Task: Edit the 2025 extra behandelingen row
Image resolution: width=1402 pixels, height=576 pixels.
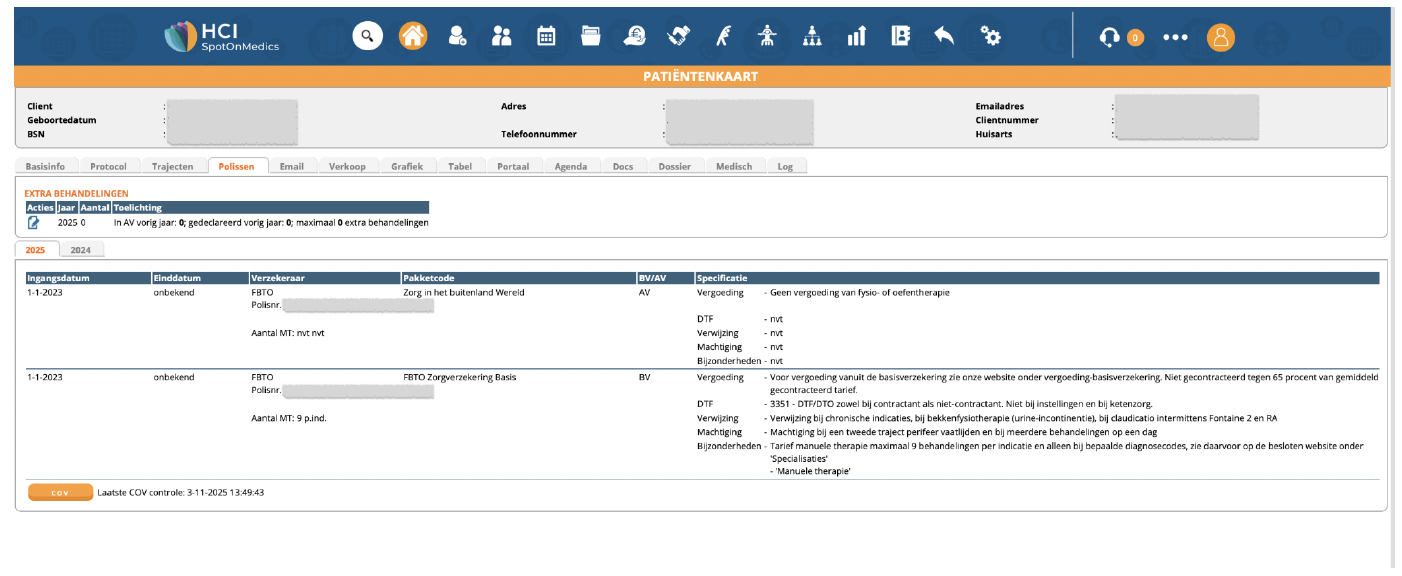Action: tap(34, 222)
